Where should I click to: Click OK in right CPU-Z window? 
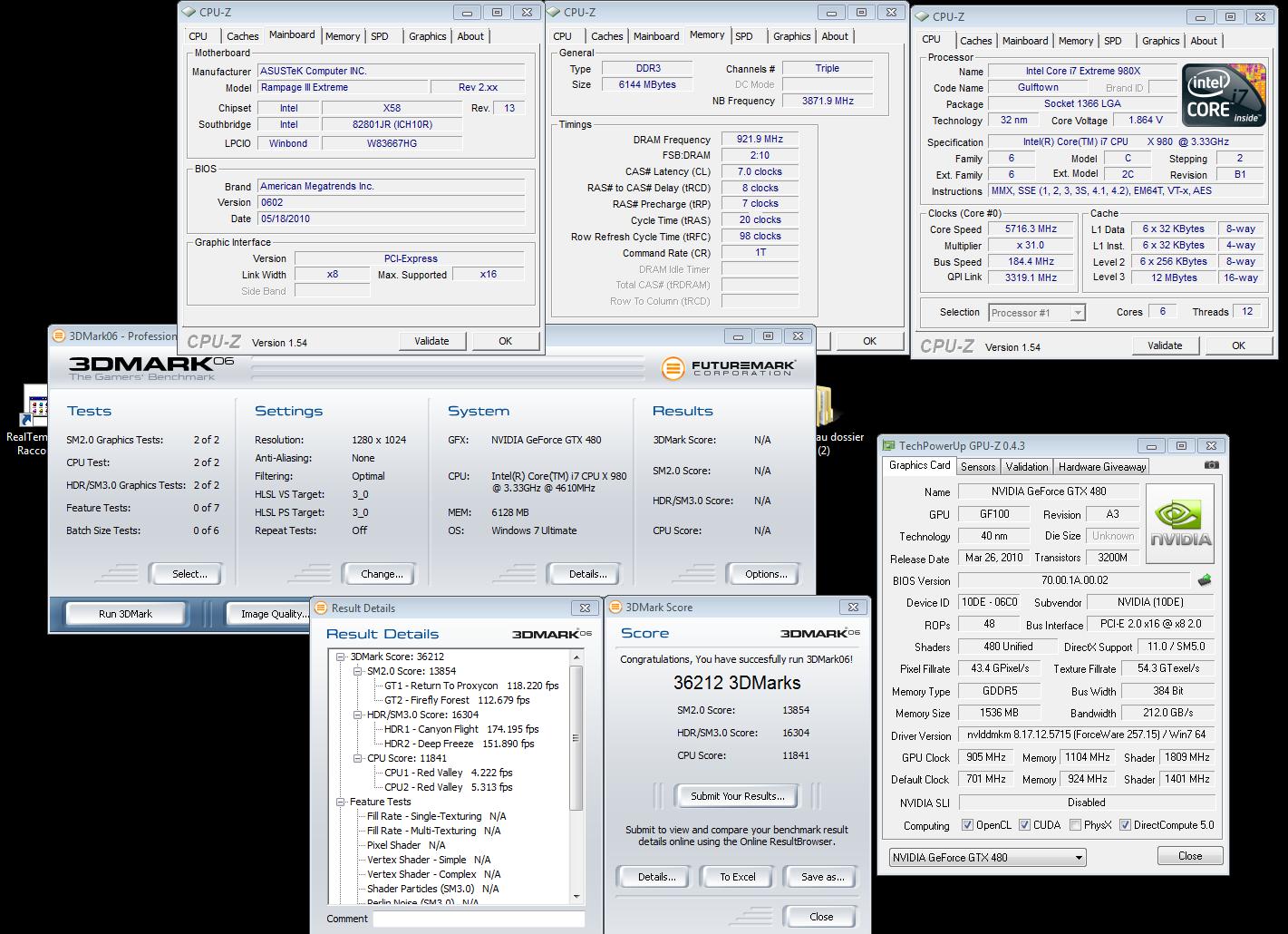coord(1238,345)
